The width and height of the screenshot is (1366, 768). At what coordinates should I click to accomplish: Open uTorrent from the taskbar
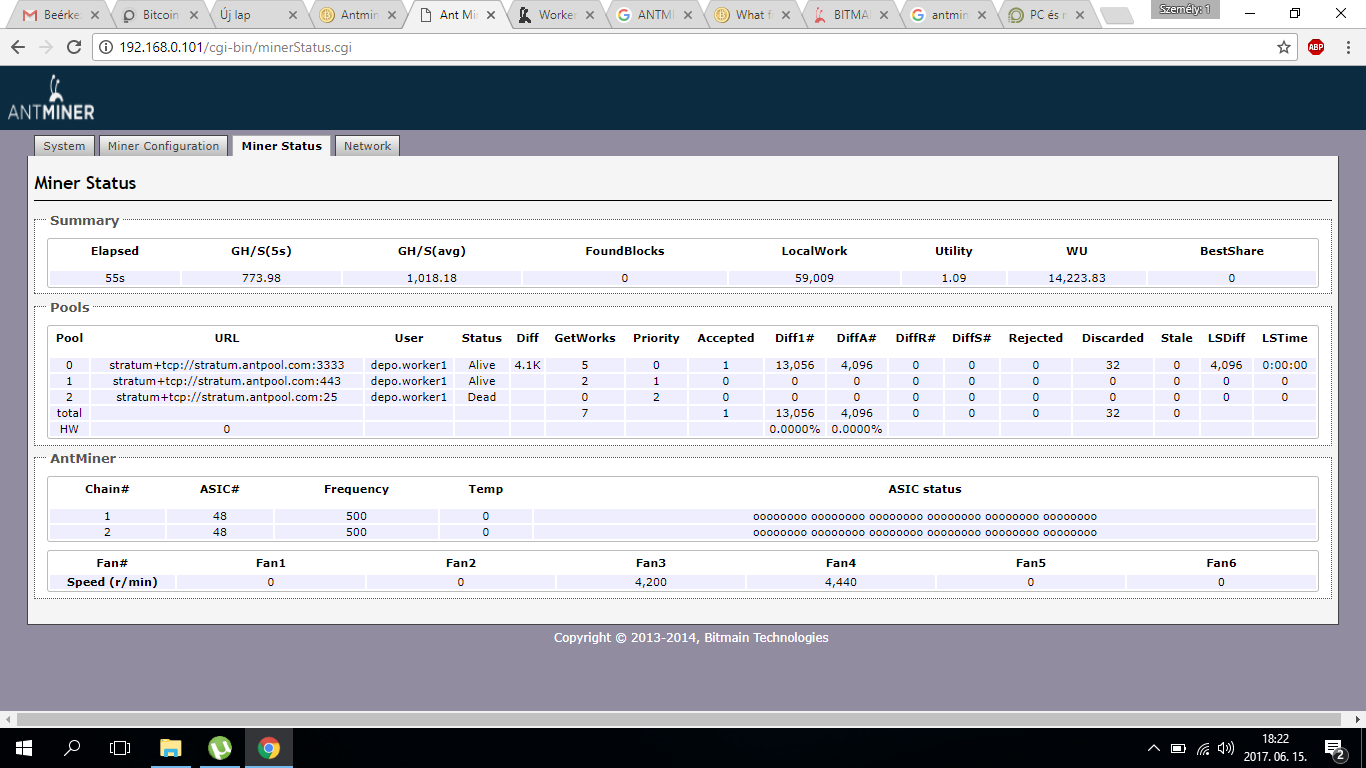[x=220, y=747]
